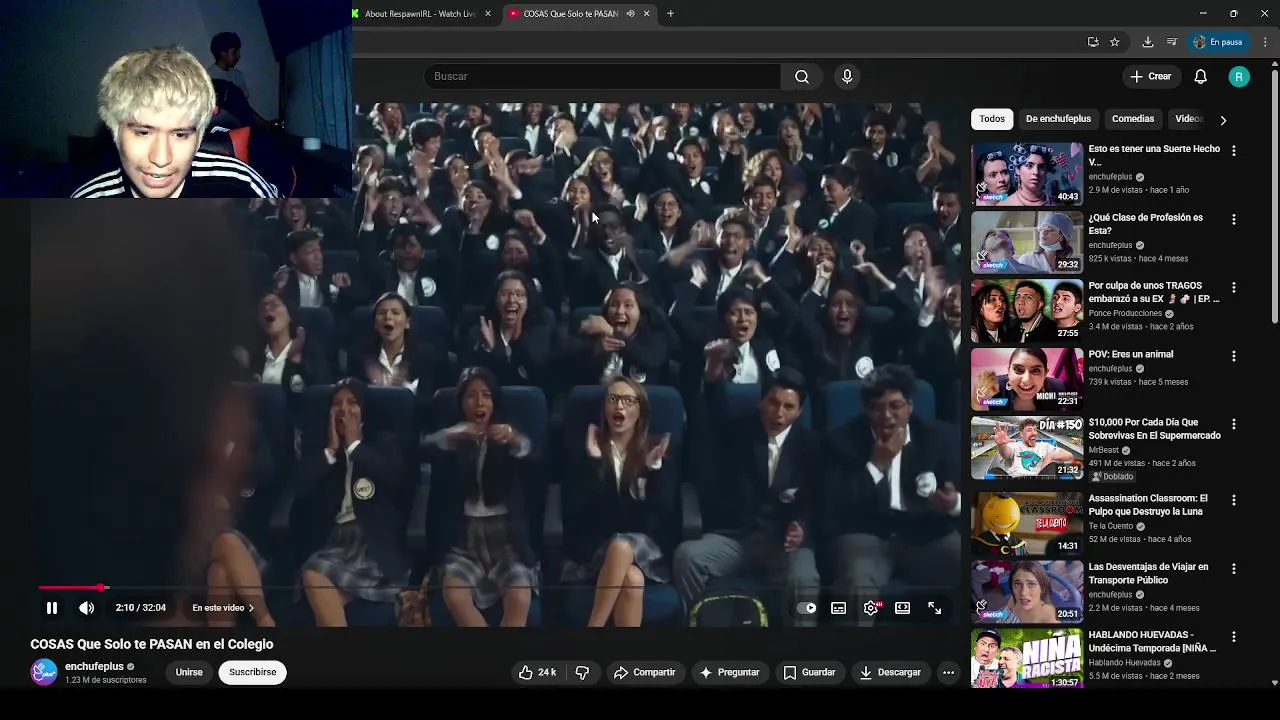Toggle subtitles in the video player

pyautogui.click(x=839, y=608)
